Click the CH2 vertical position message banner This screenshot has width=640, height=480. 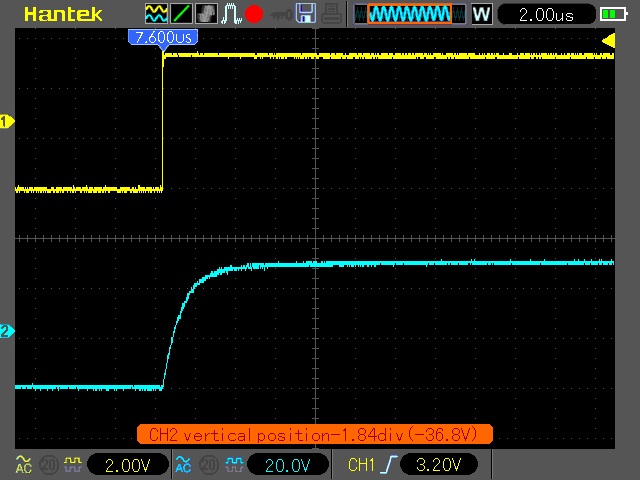coord(315,434)
